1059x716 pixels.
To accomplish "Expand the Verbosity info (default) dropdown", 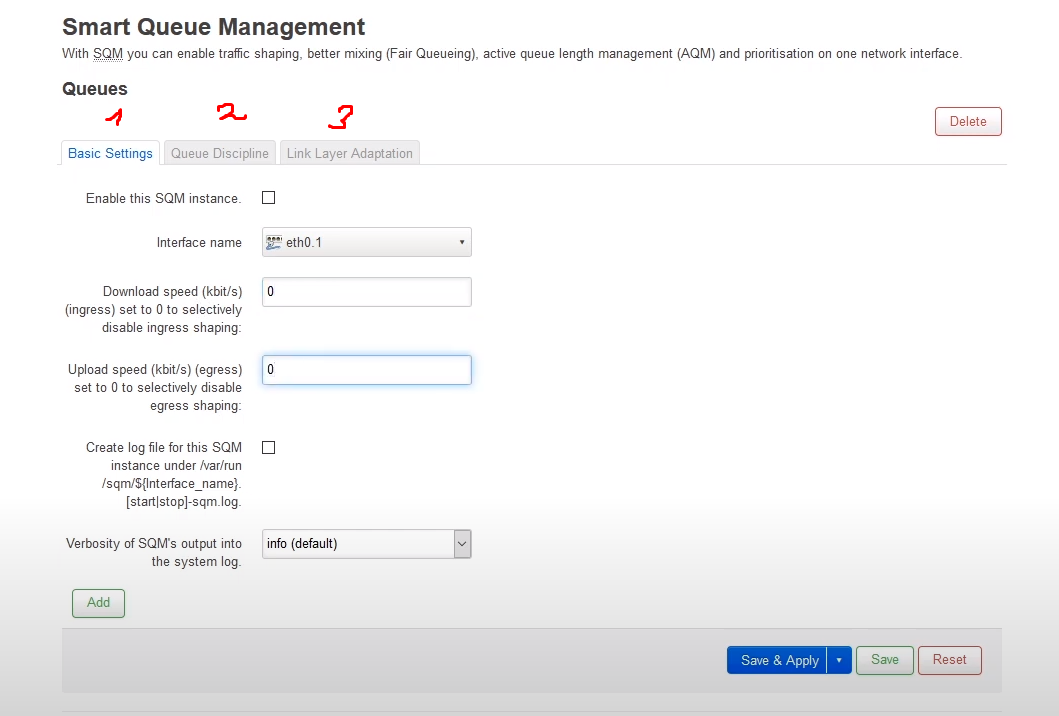I will pos(366,544).
